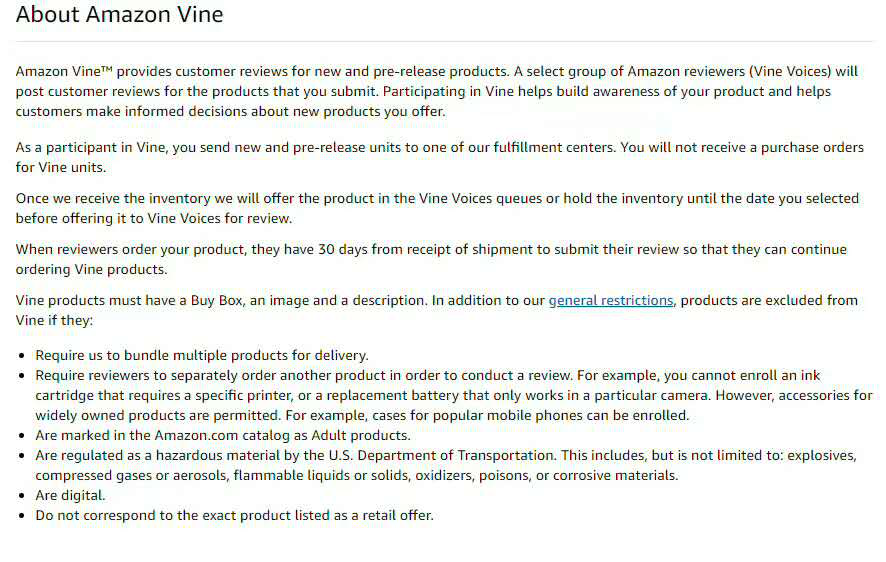Click the phrase "ink cartridge" in the bullet
This screenshot has width=886, height=562.
point(810,376)
